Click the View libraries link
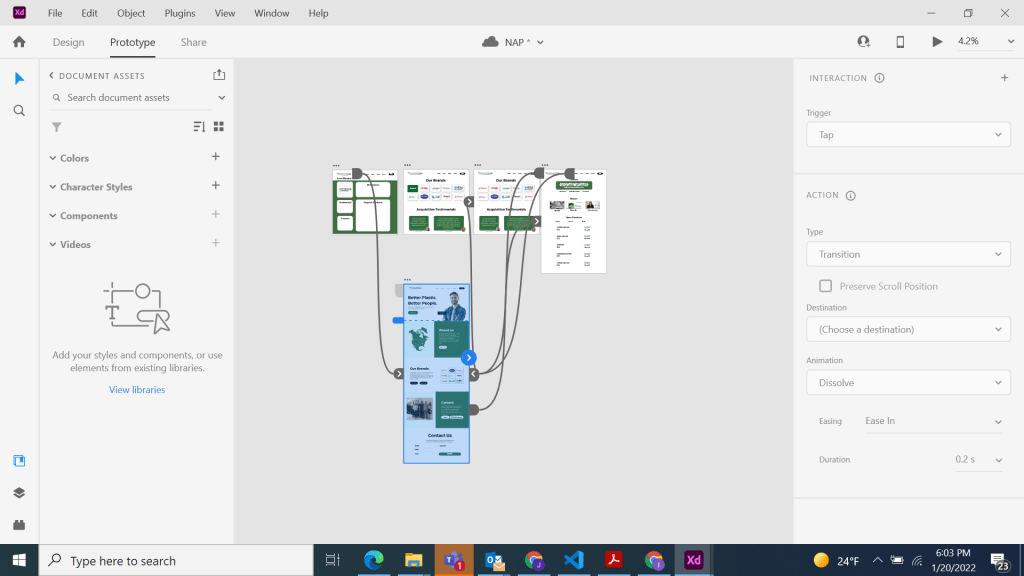This screenshot has height=576, width=1024. point(137,390)
